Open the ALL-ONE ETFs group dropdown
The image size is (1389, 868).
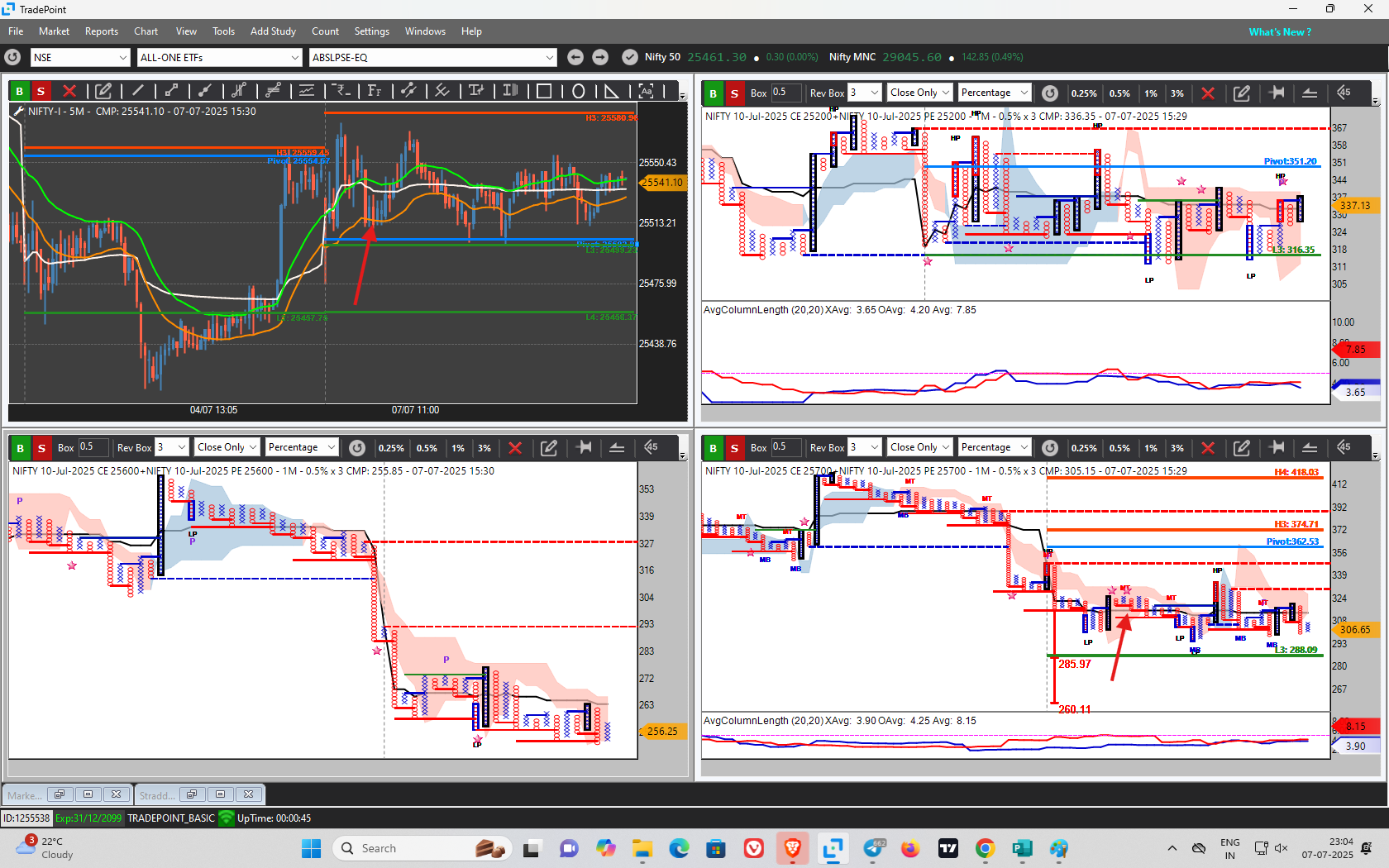point(219,57)
